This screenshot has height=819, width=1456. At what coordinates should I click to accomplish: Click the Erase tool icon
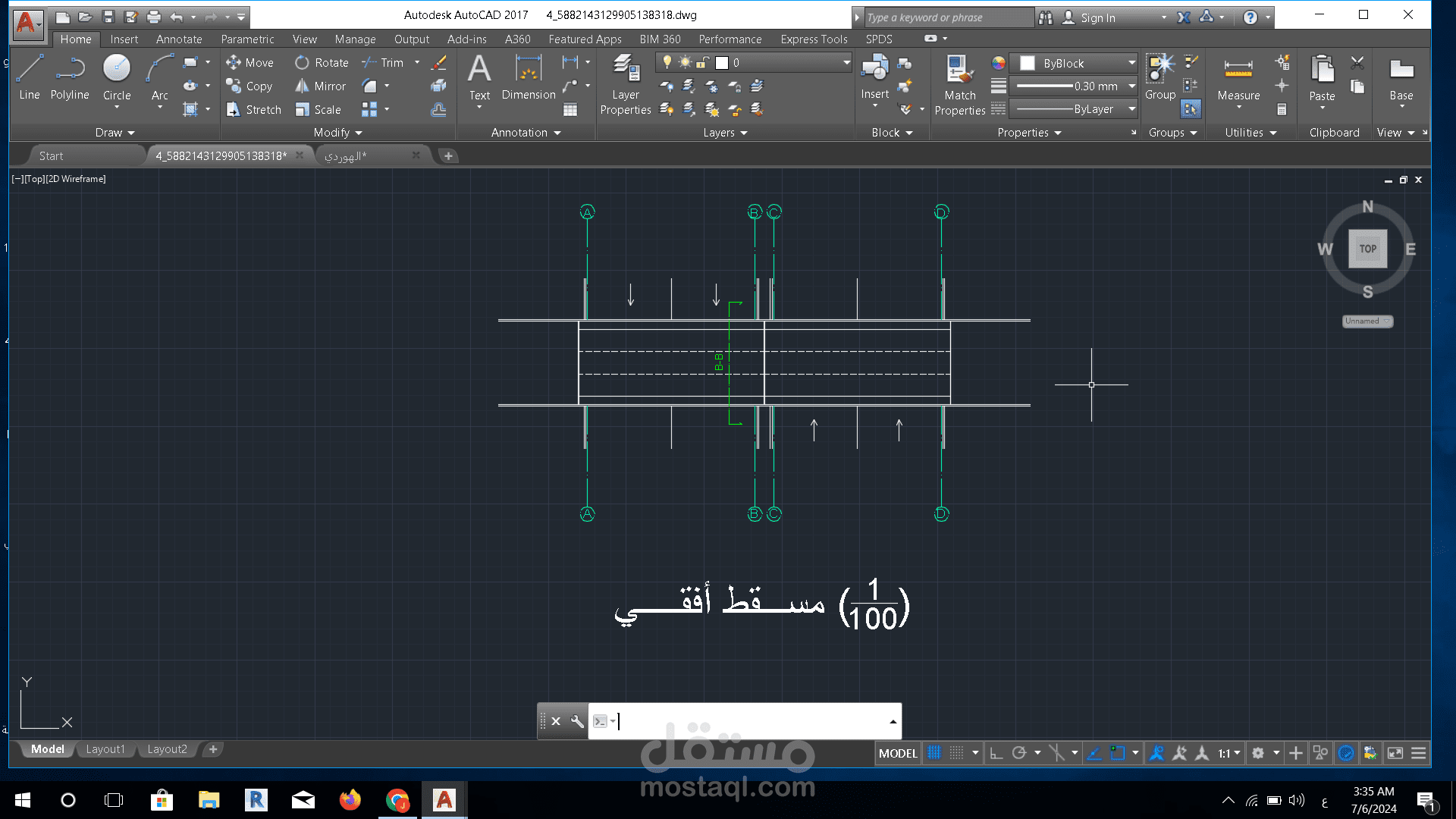[438, 63]
